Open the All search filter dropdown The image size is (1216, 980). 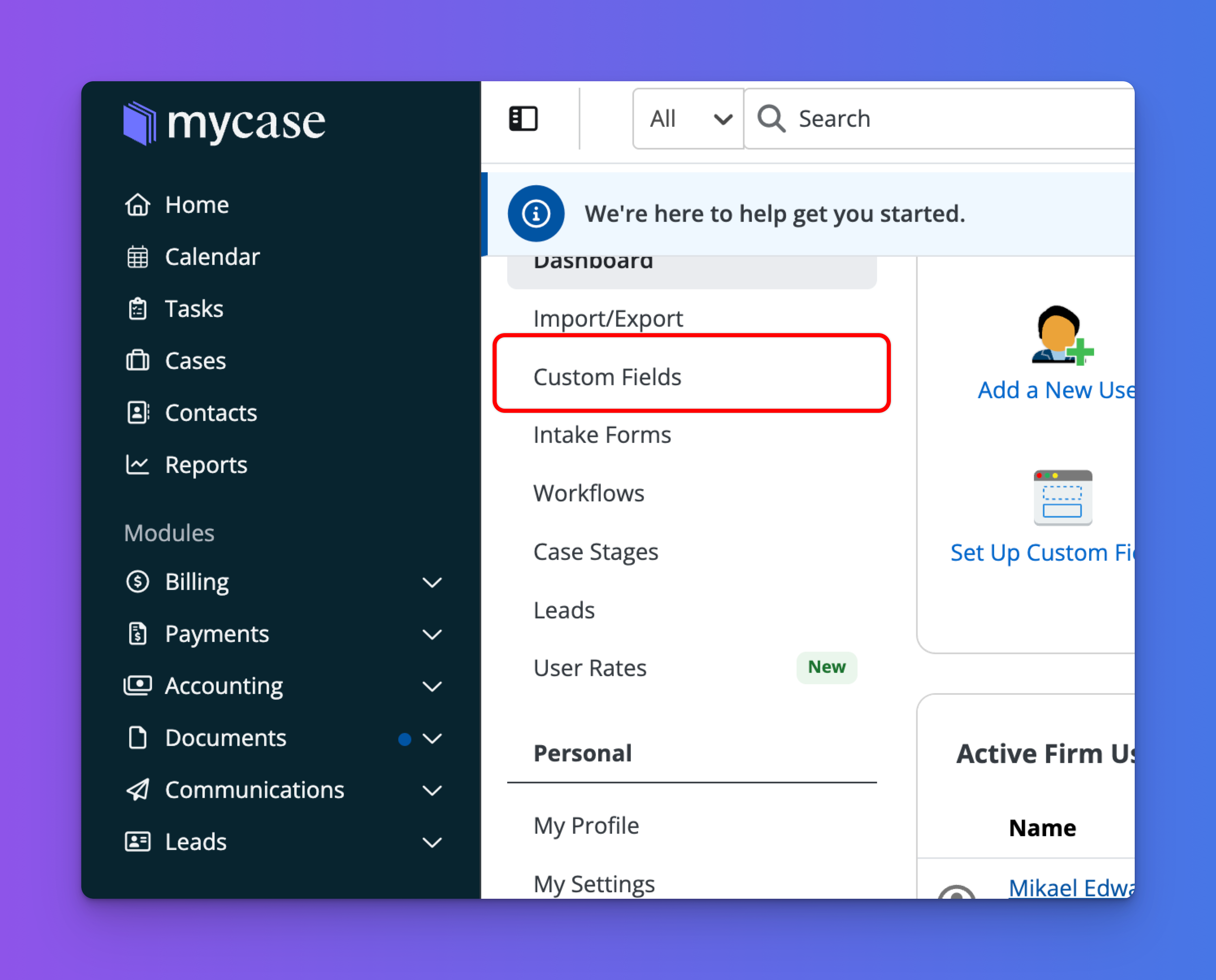[x=688, y=119]
